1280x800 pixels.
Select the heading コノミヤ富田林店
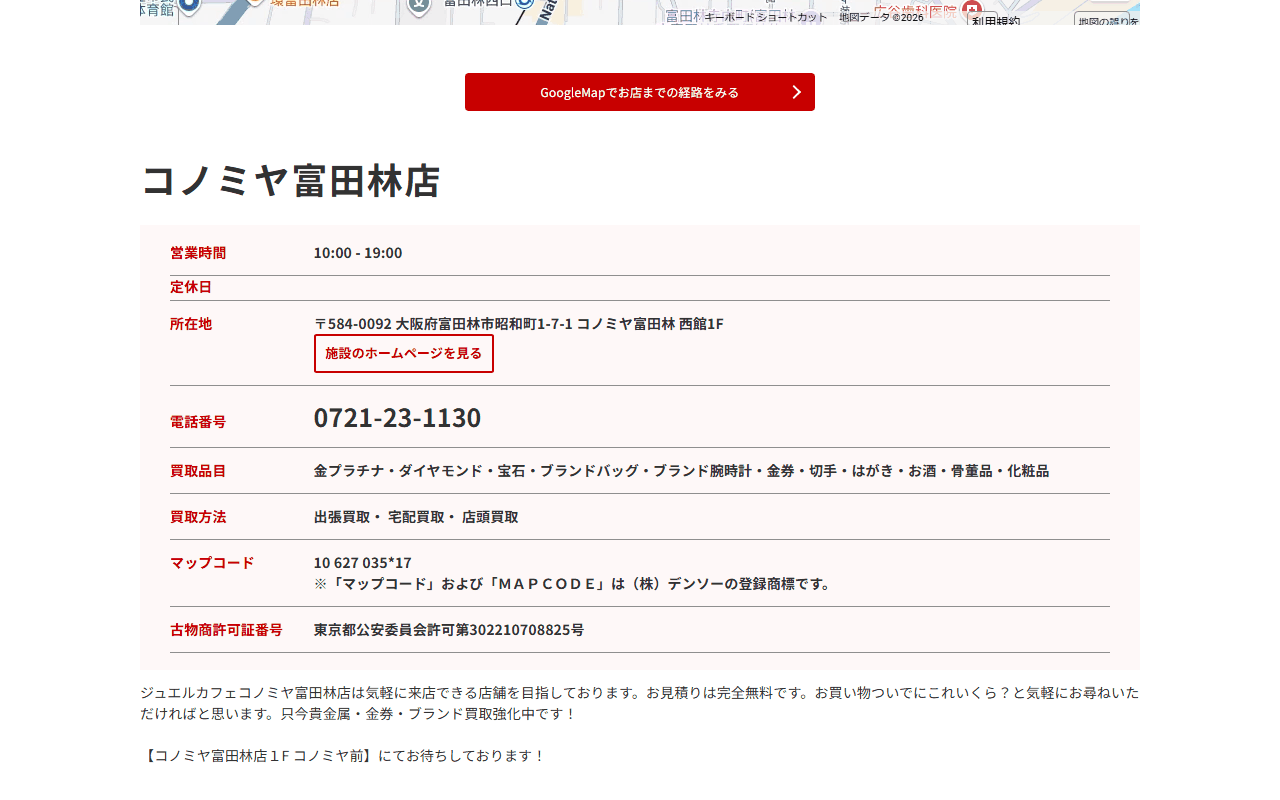pyautogui.click(x=290, y=180)
